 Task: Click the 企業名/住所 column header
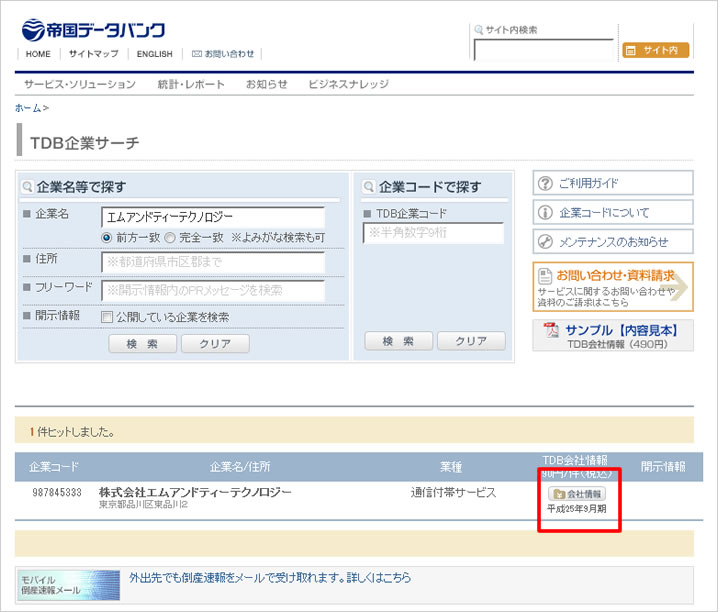pos(240,467)
